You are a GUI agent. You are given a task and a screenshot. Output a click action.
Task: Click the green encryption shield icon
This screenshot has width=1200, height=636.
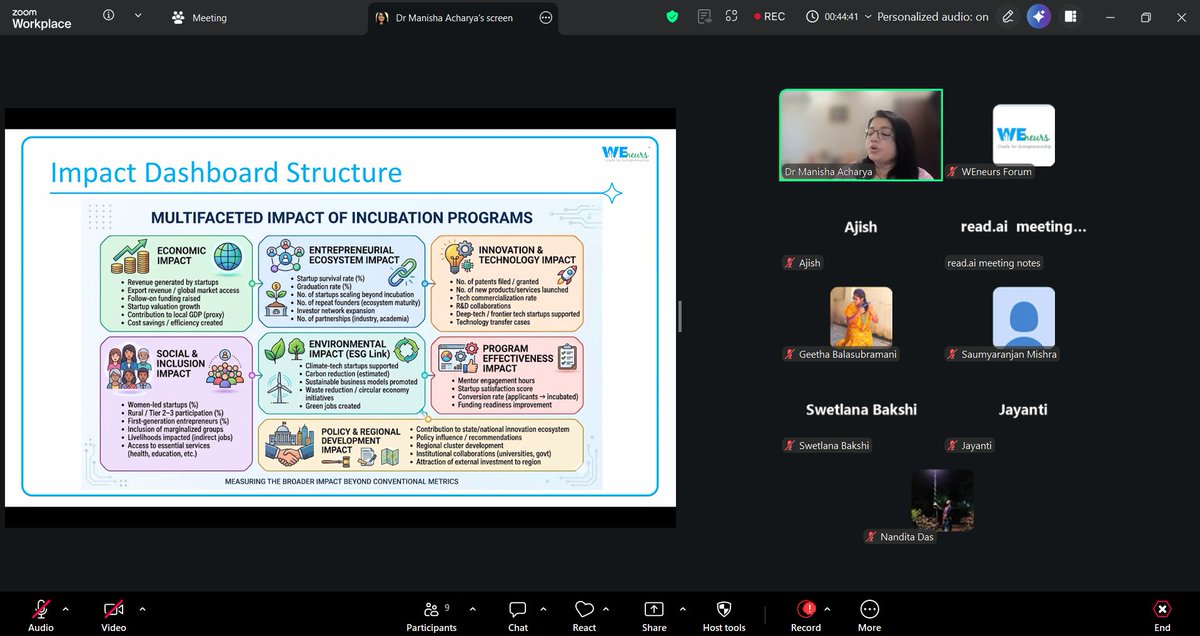tap(674, 16)
